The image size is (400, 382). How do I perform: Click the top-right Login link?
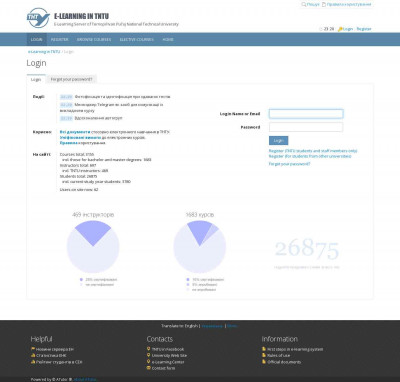tap(348, 29)
